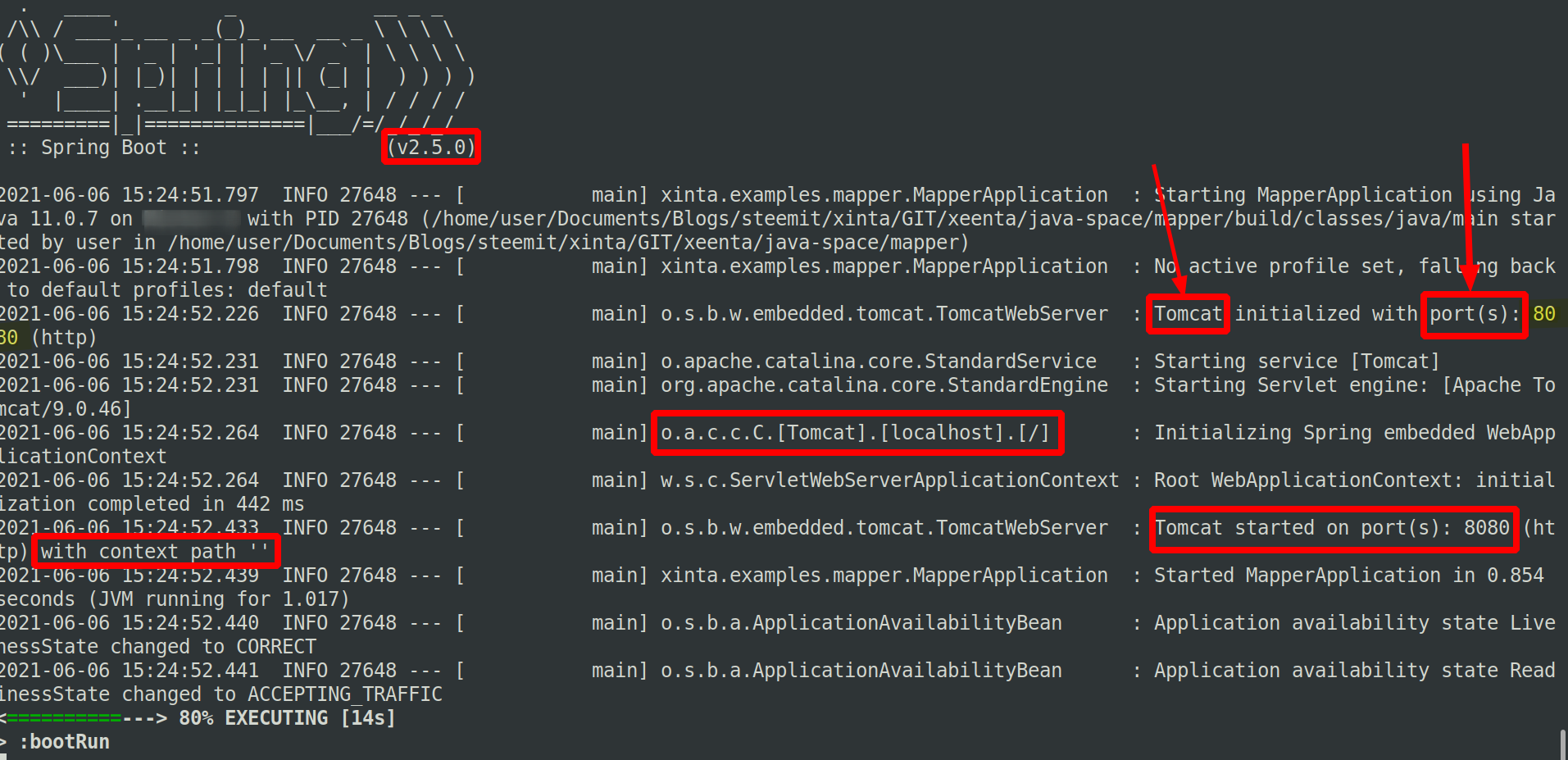
Task: Click 'to default profiles: default' text
Action: (x=167, y=290)
